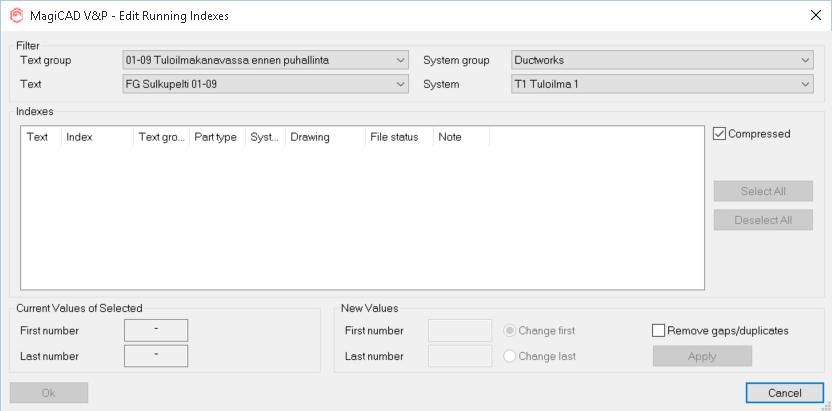Sort by the Note column header

461,137
